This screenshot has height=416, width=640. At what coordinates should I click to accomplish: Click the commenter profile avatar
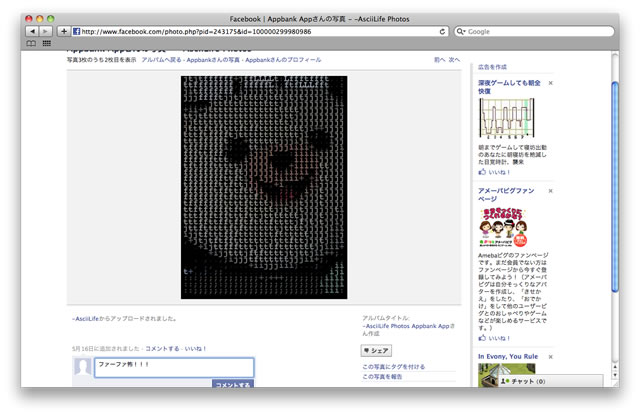(82, 367)
